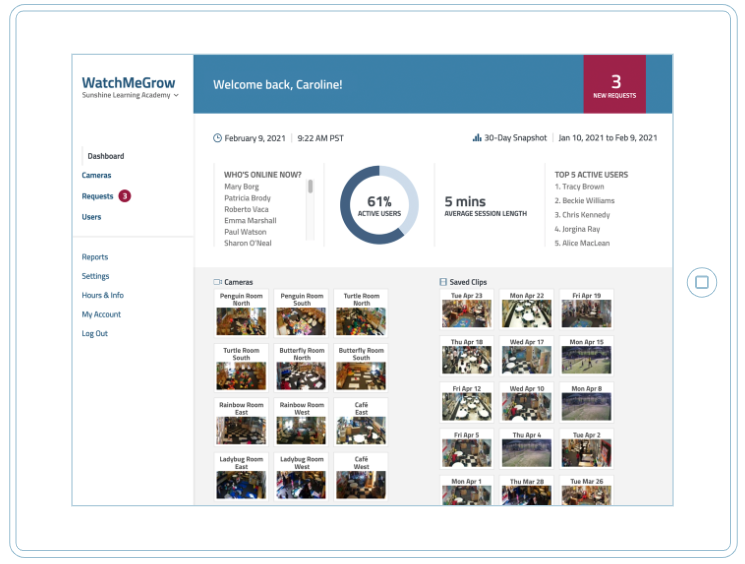
Task: Play the Mon Apr 1 saved clip
Action: point(467,490)
